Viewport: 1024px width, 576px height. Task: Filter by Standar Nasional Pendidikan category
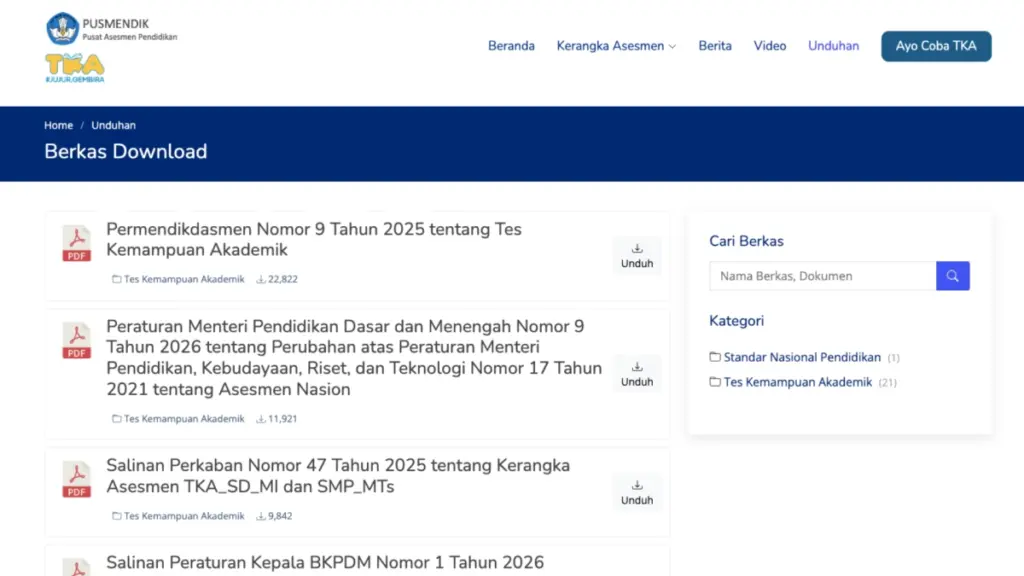pos(802,357)
